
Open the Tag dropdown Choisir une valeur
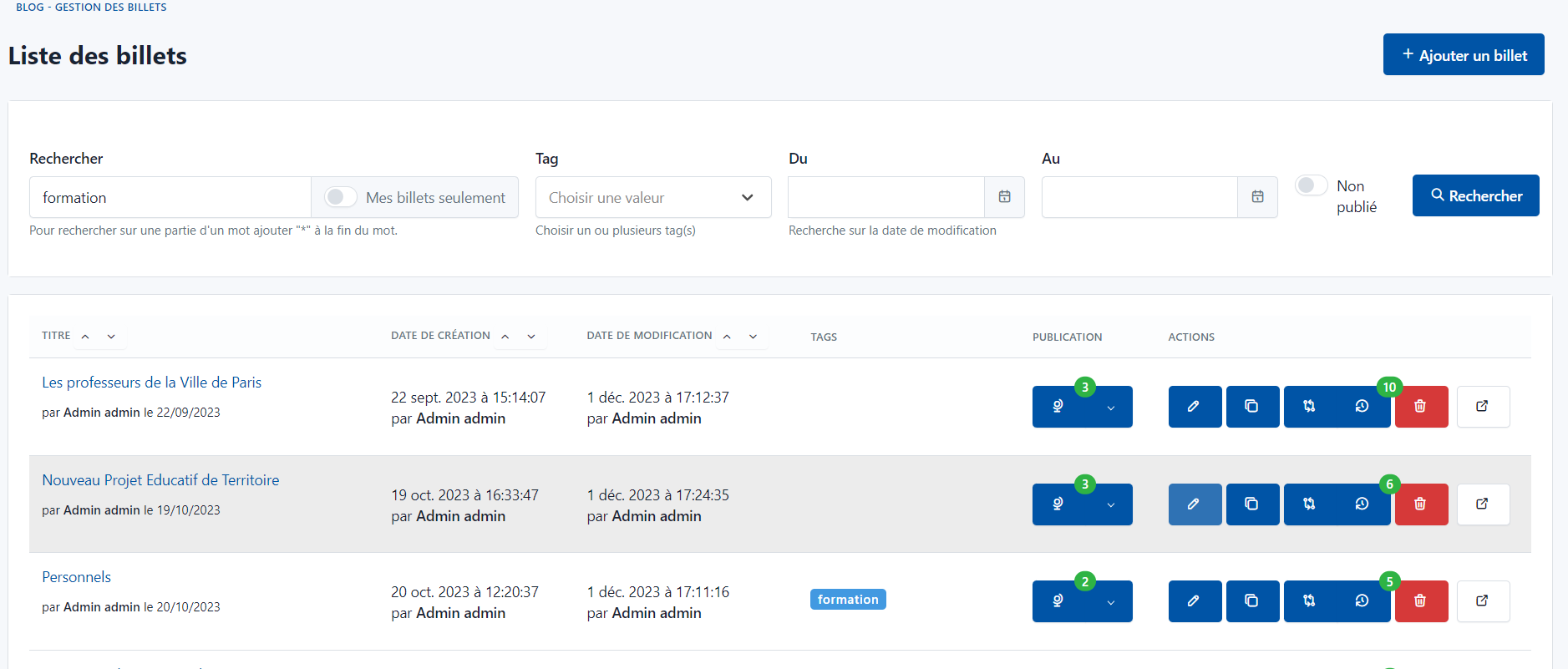pyautogui.click(x=652, y=198)
